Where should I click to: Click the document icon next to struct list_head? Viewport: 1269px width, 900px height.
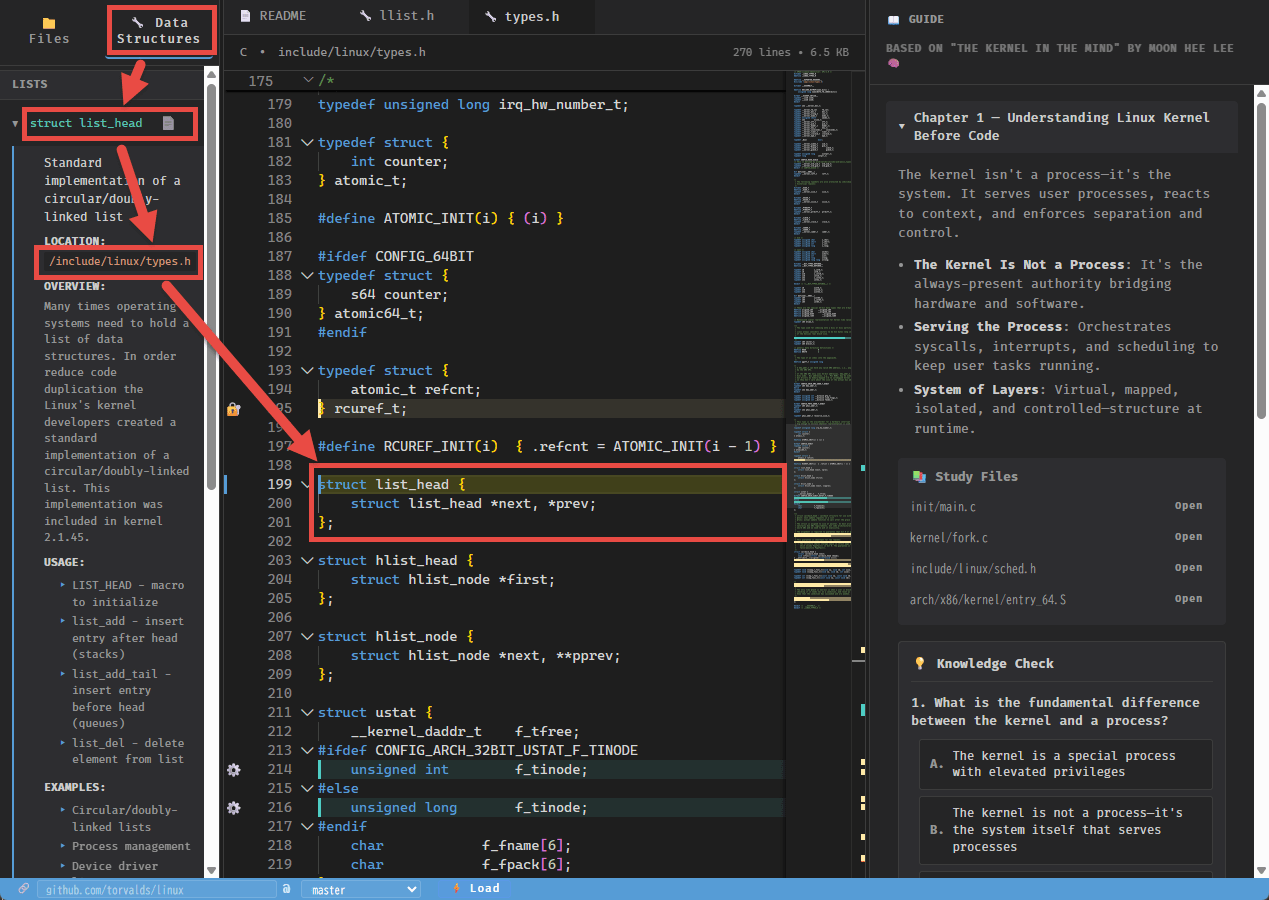click(x=168, y=123)
